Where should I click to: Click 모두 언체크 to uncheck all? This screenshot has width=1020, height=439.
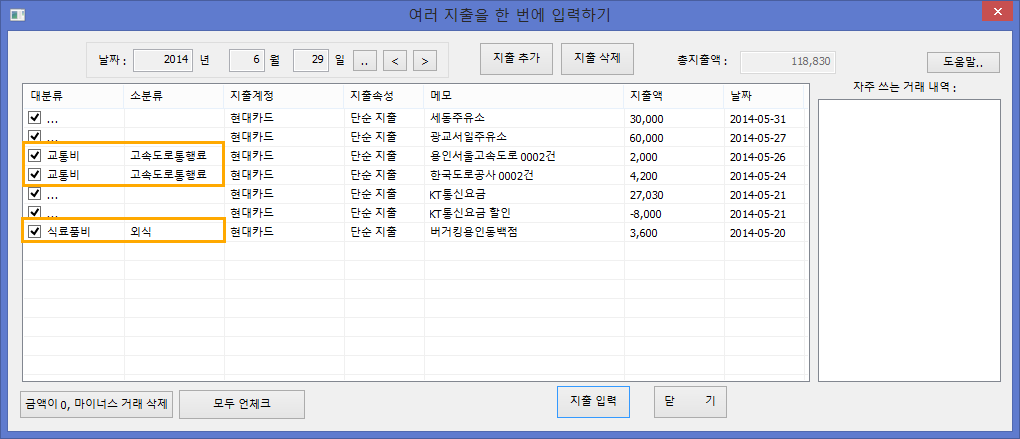coord(241,404)
